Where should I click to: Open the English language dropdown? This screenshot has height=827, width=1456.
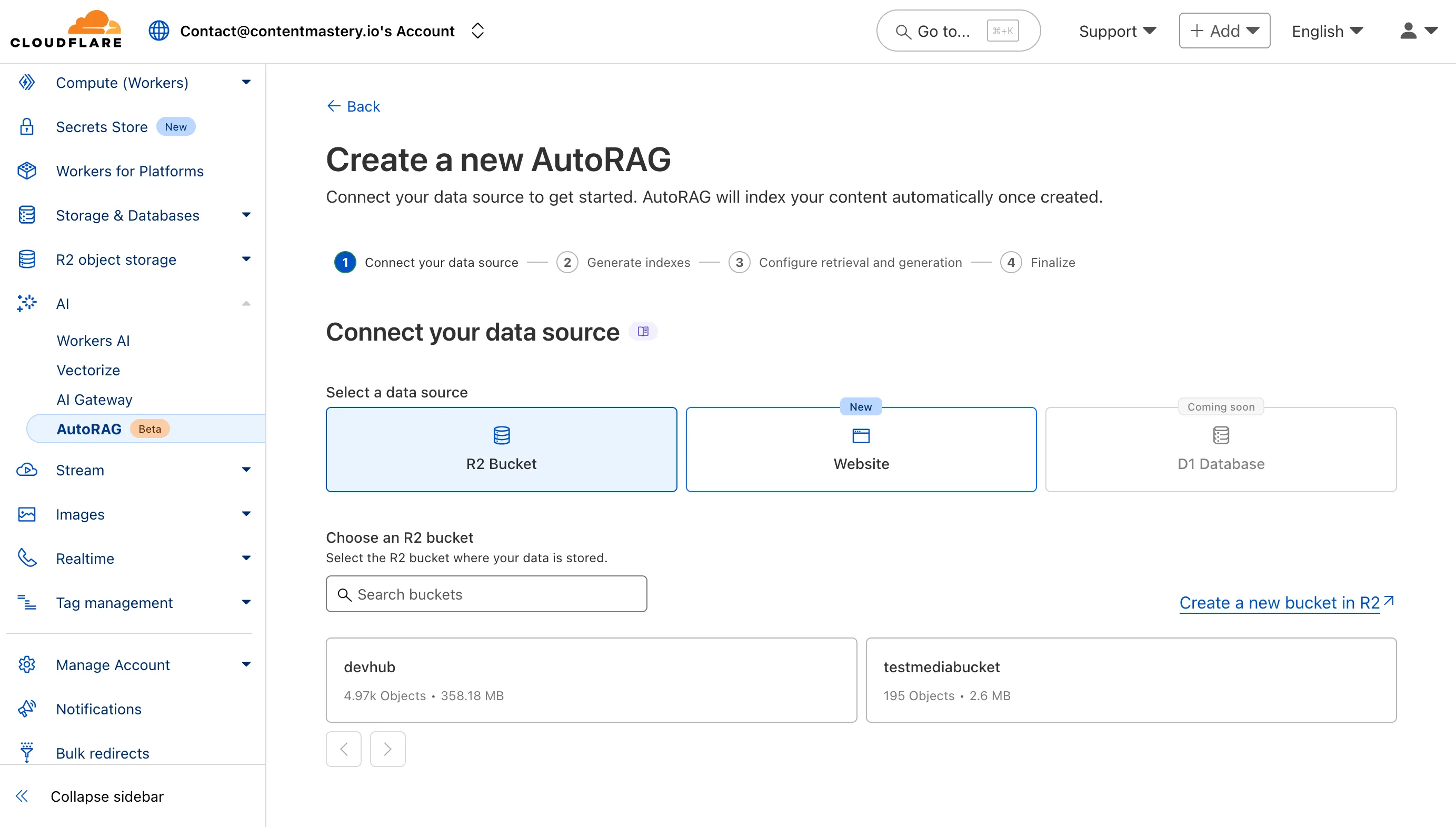1327,31
